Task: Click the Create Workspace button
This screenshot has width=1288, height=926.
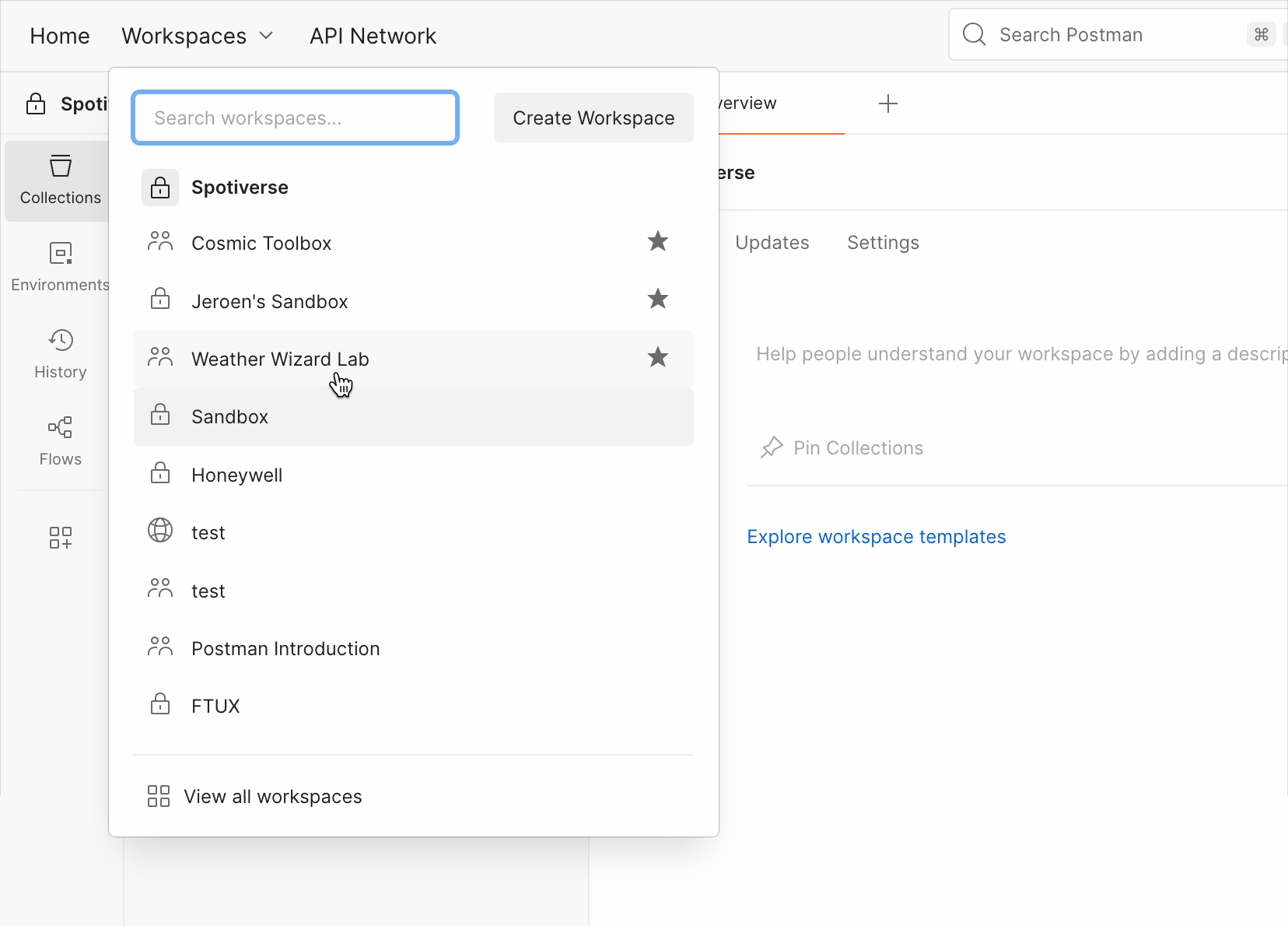Action: click(x=593, y=118)
